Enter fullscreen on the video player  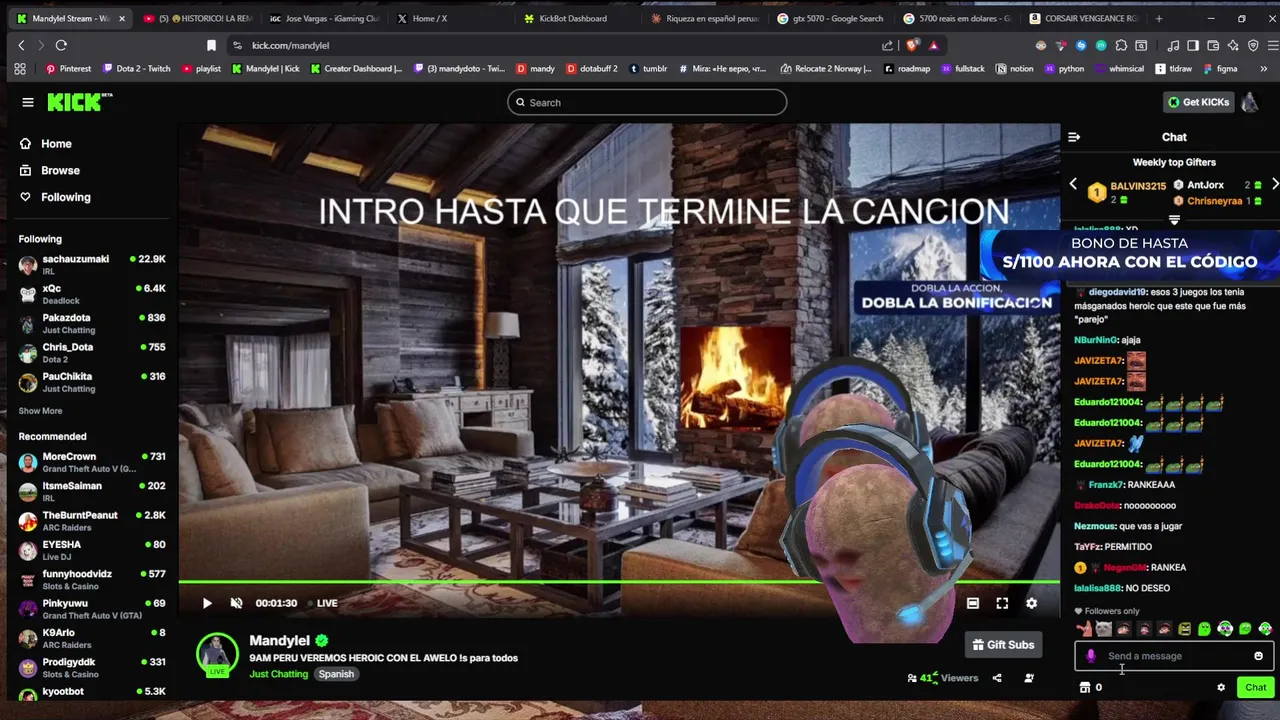tap(1002, 603)
